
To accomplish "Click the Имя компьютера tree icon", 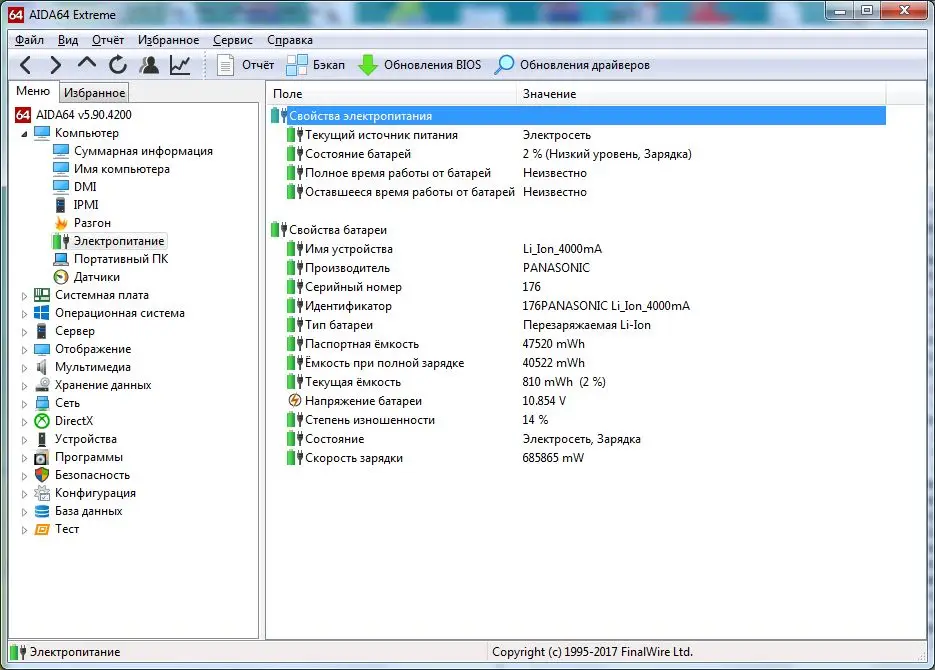I will pyautogui.click(x=61, y=168).
